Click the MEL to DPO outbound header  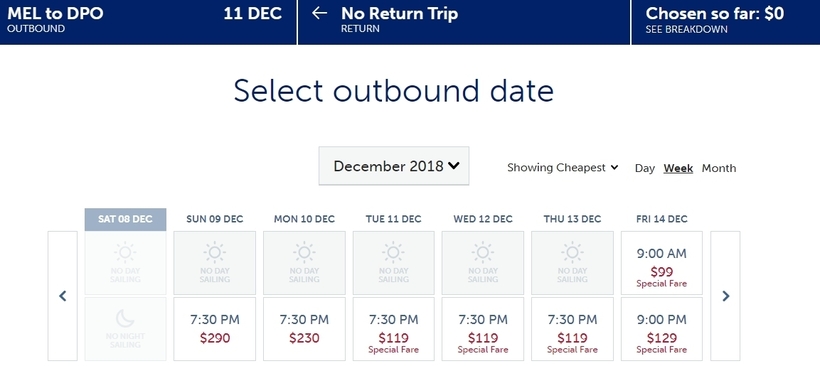pos(148,22)
